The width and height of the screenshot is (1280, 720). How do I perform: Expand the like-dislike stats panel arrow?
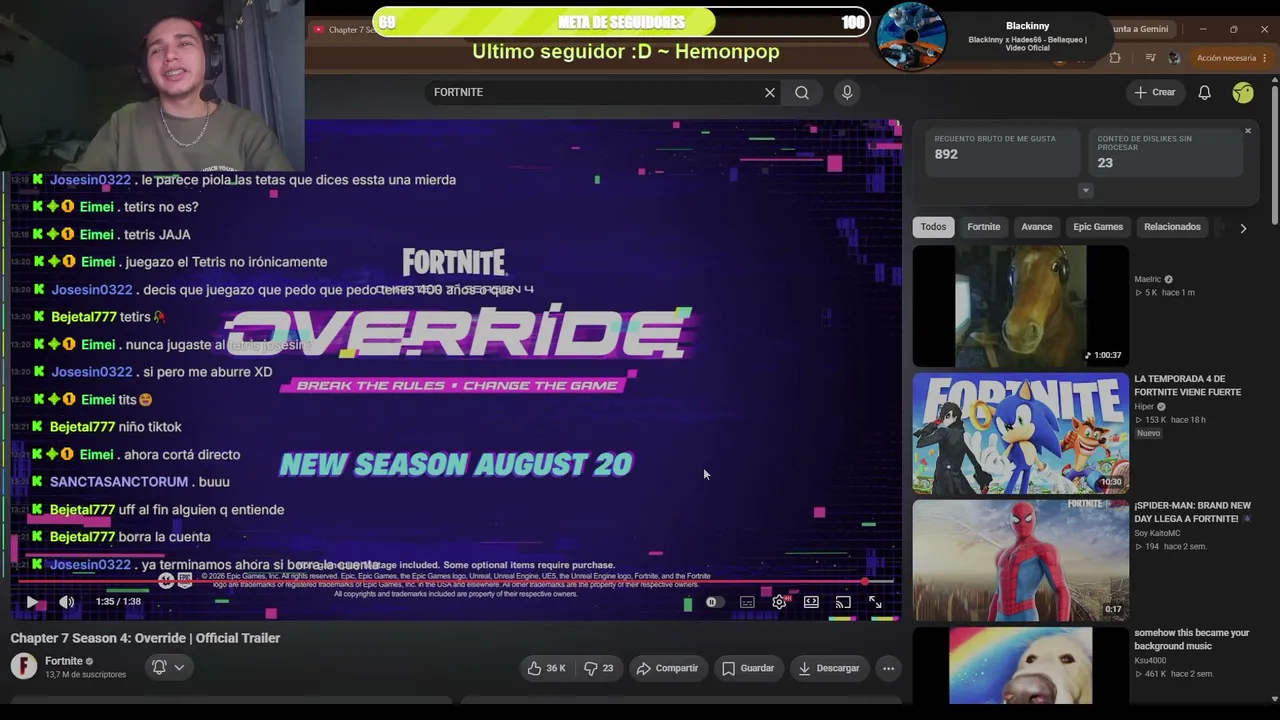point(1086,190)
